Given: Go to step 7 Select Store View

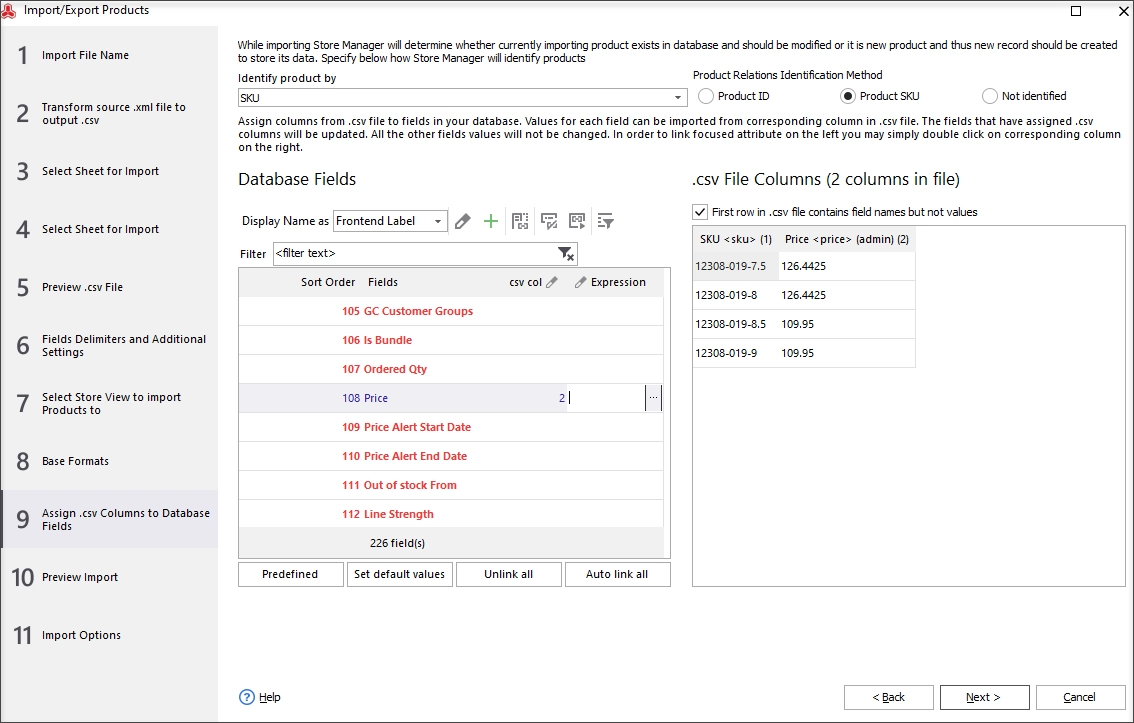Looking at the screenshot, I should 108,403.
